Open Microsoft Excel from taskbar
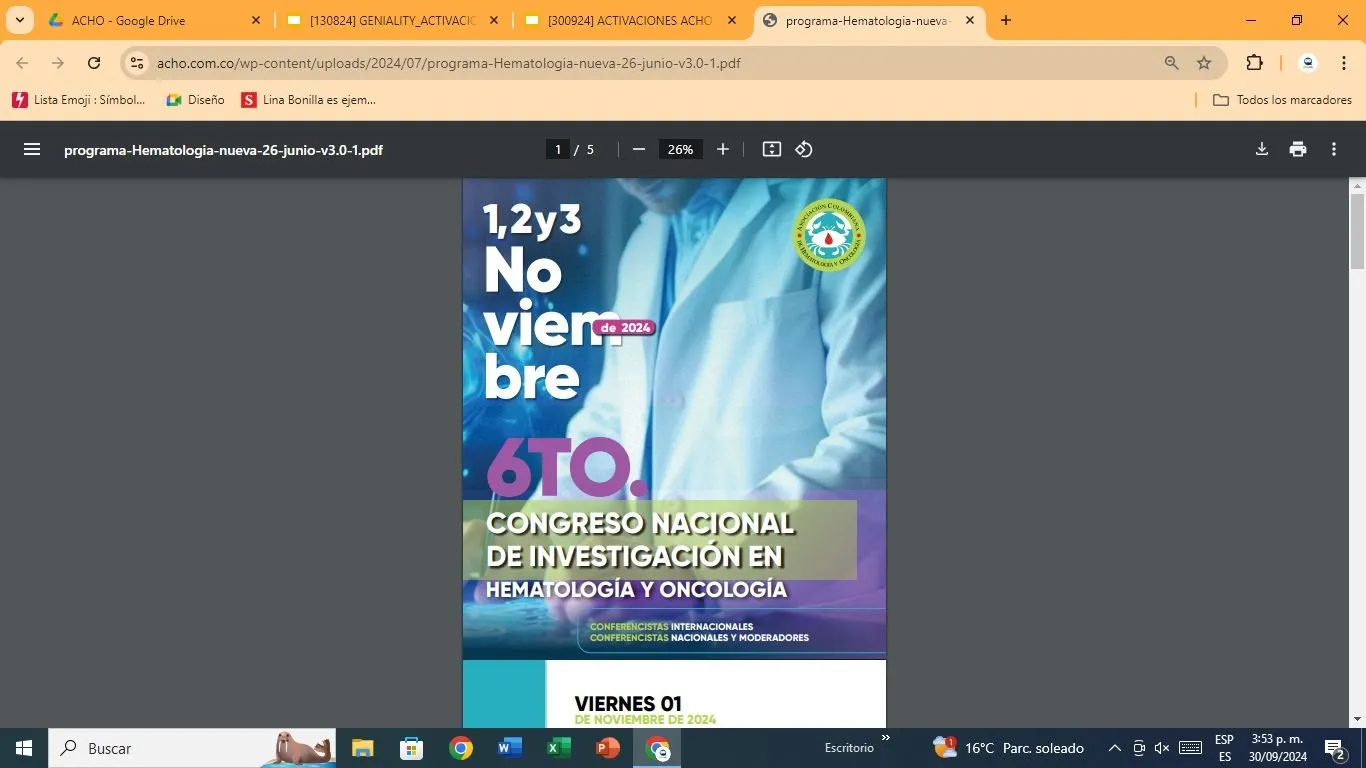1366x768 pixels. (558, 748)
